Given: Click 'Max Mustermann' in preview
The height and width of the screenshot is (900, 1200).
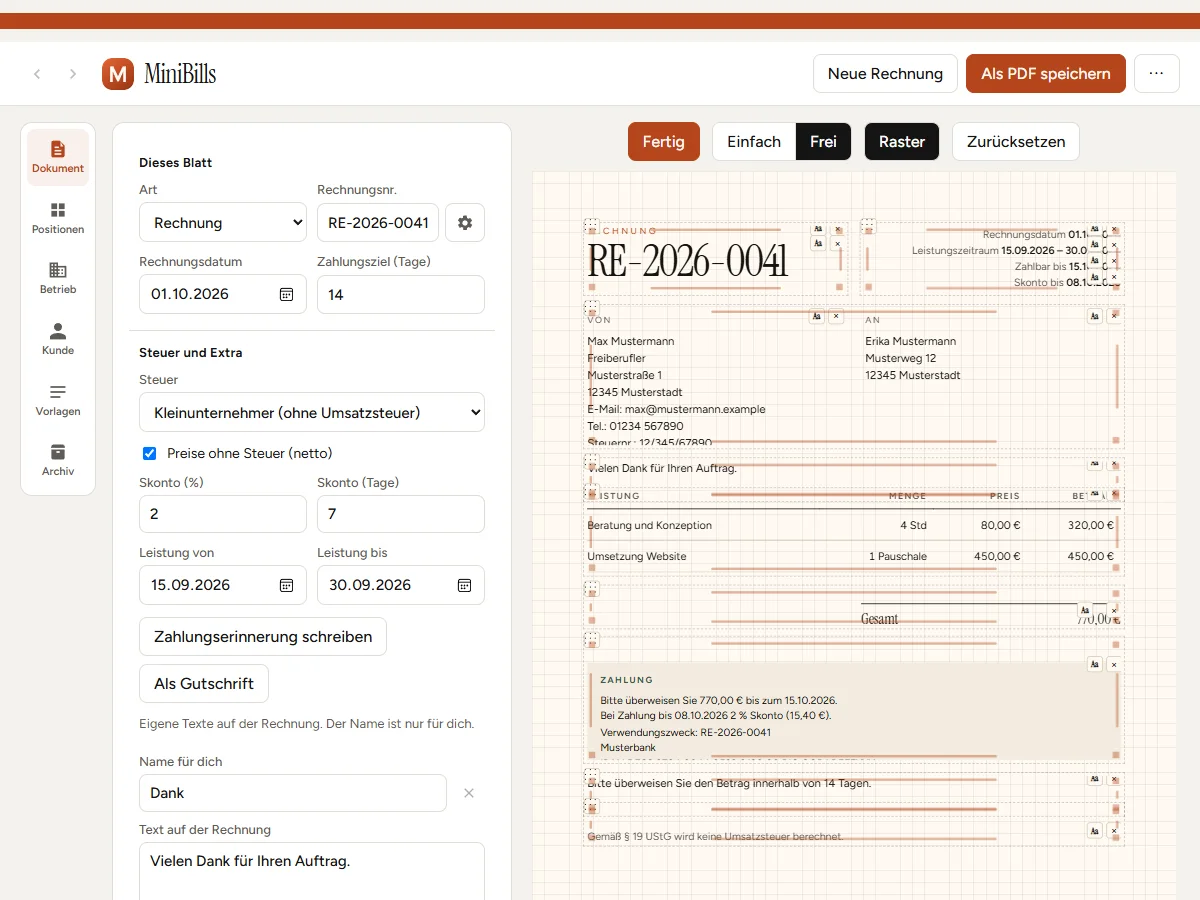Looking at the screenshot, I should (631, 341).
